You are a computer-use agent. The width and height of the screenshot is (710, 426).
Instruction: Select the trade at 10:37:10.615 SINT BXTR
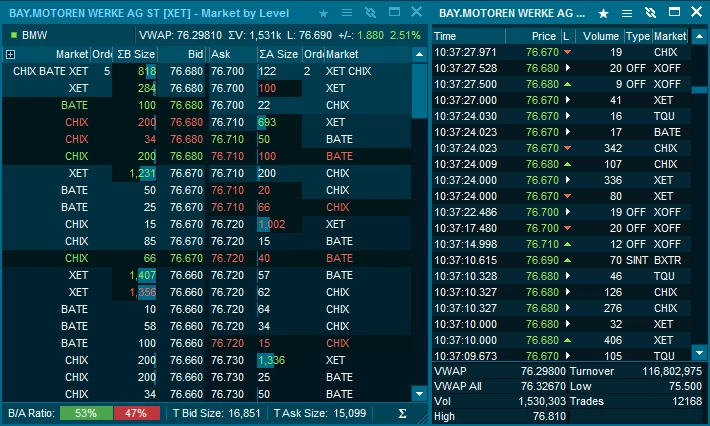(561, 260)
